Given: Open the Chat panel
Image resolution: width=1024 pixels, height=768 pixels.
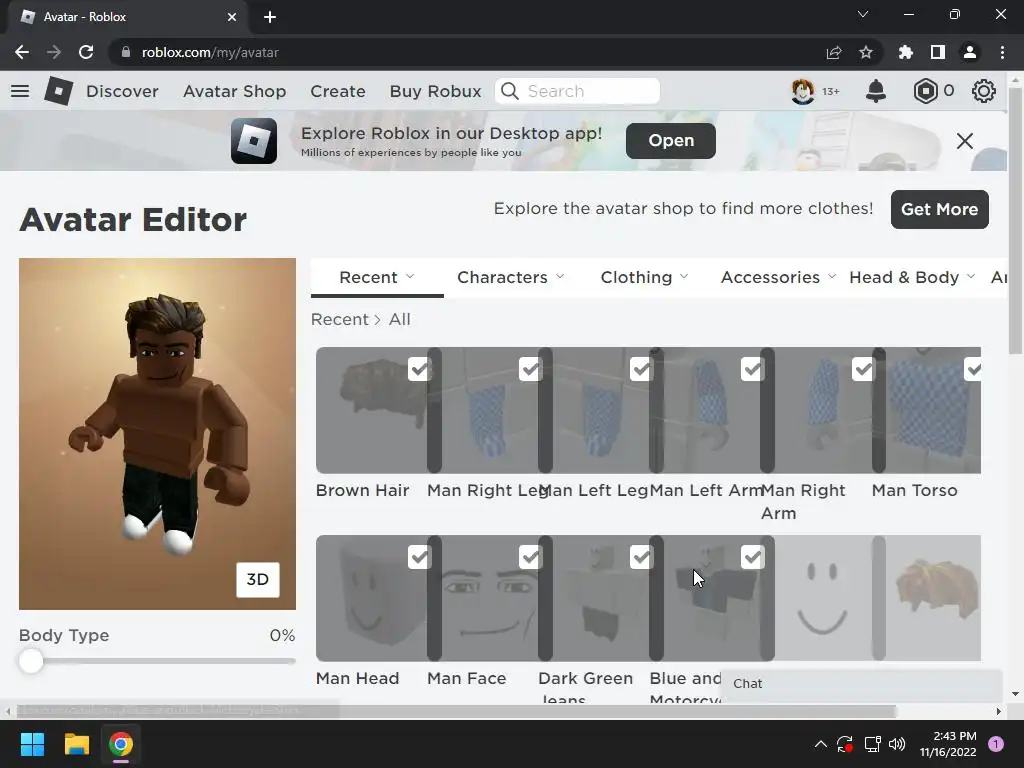Looking at the screenshot, I should tap(862, 684).
